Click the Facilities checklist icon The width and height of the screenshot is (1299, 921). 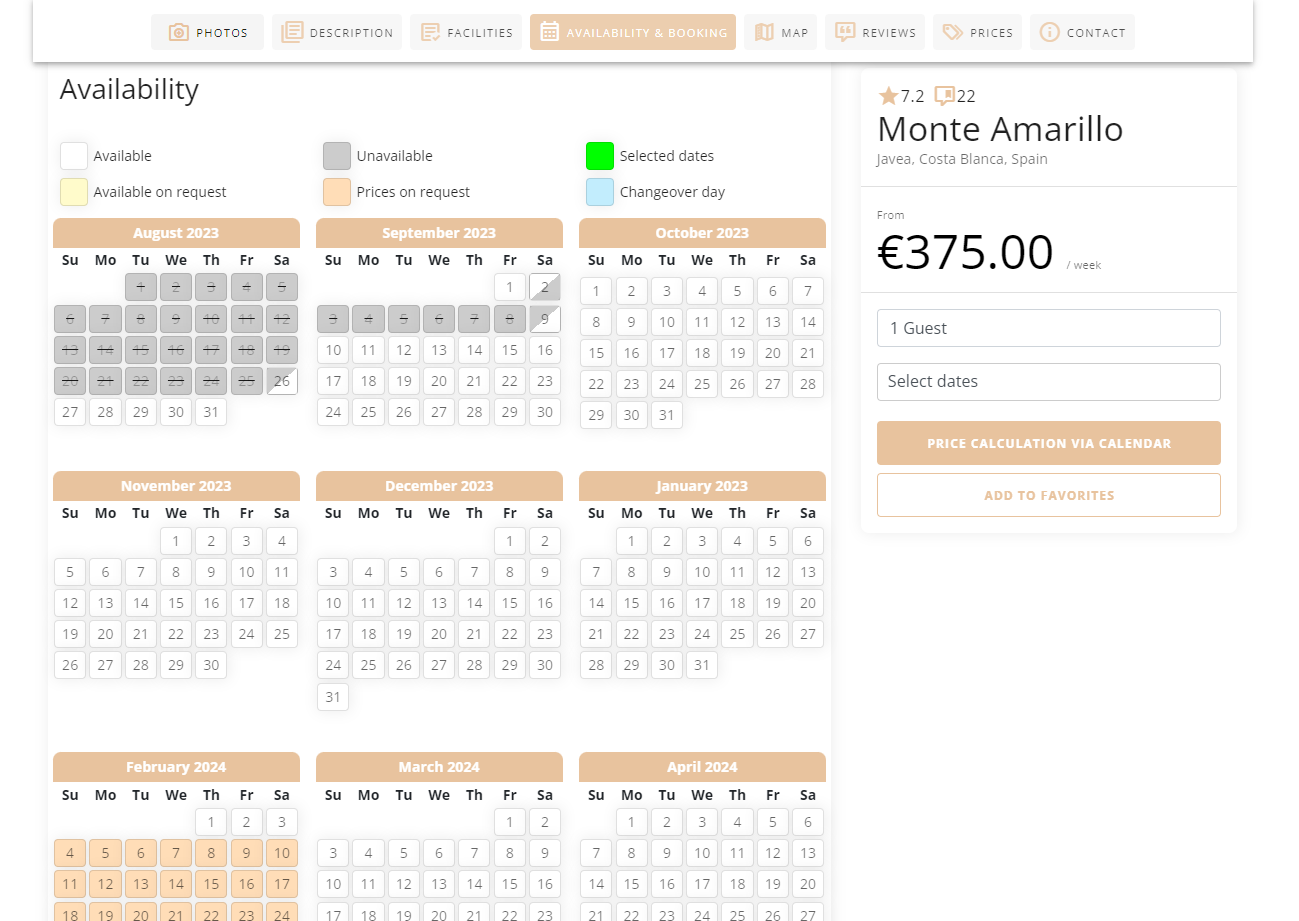click(430, 32)
